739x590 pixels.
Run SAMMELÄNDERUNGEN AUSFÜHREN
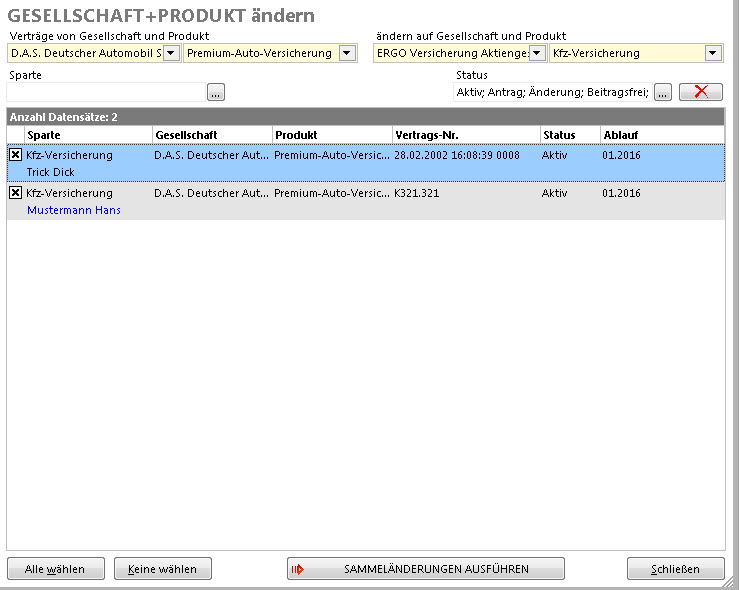coord(426,569)
